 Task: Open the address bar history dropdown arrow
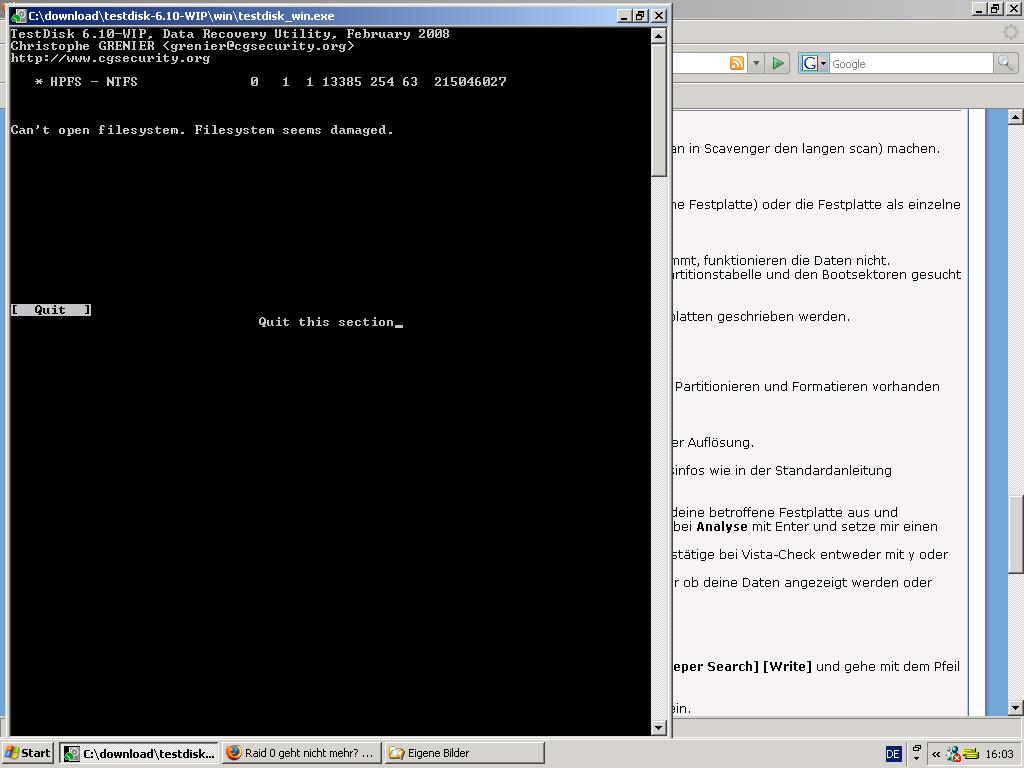click(x=756, y=63)
